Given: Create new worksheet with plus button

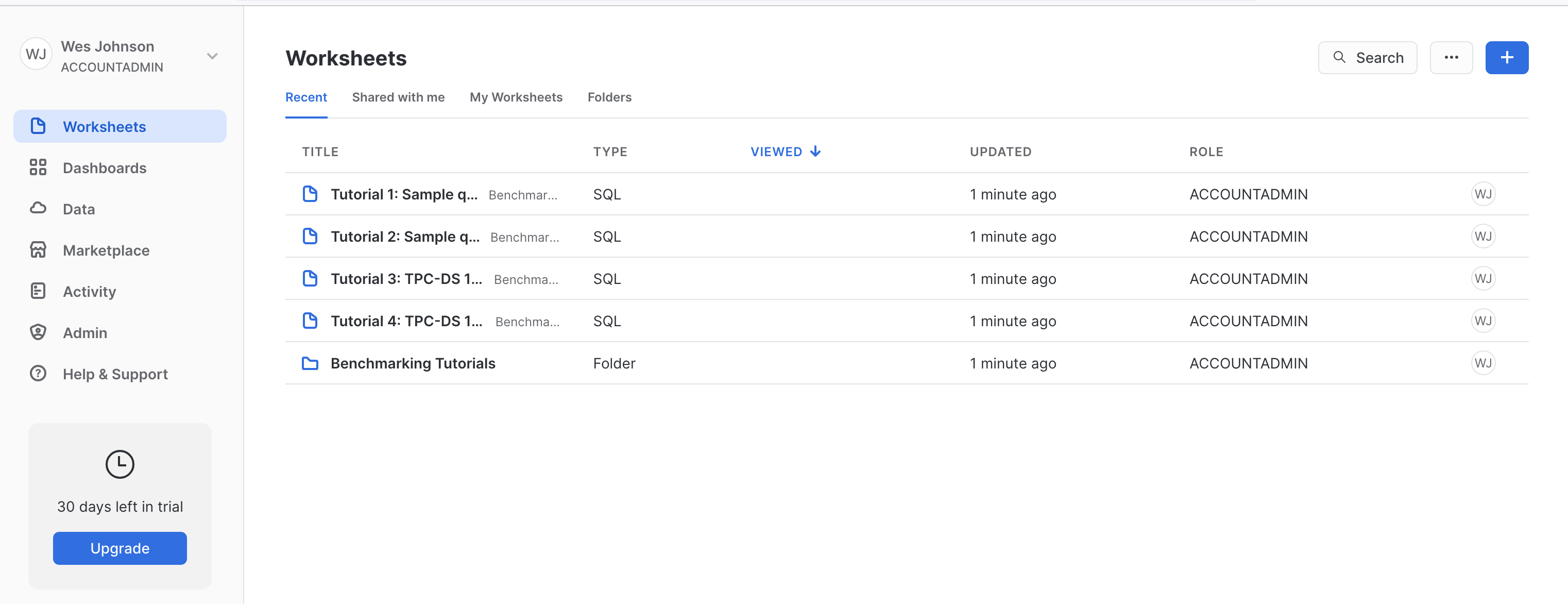Looking at the screenshot, I should (1507, 57).
